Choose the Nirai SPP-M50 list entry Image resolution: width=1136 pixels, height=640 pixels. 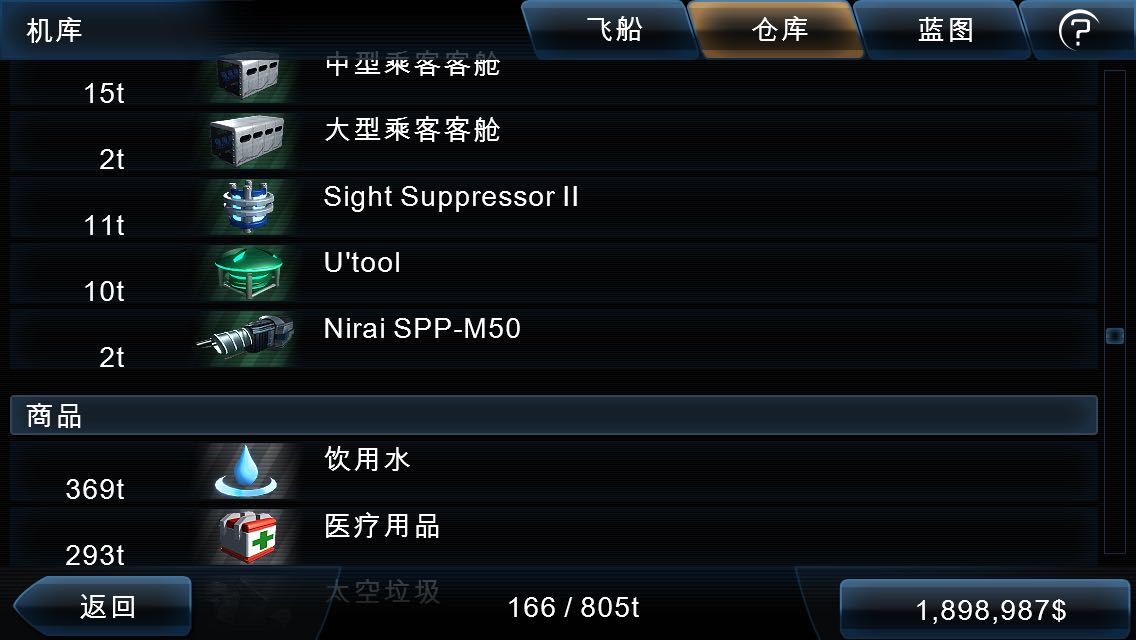click(x=554, y=339)
